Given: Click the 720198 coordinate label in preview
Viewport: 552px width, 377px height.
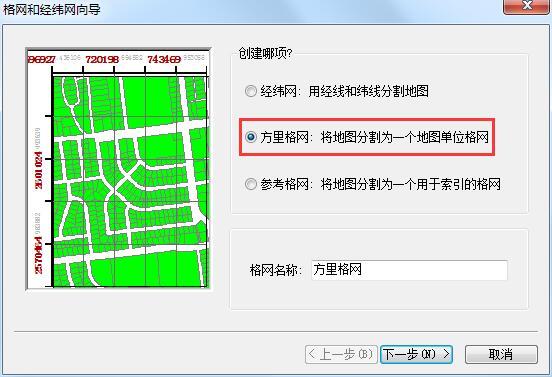Looking at the screenshot, I should point(102,59).
